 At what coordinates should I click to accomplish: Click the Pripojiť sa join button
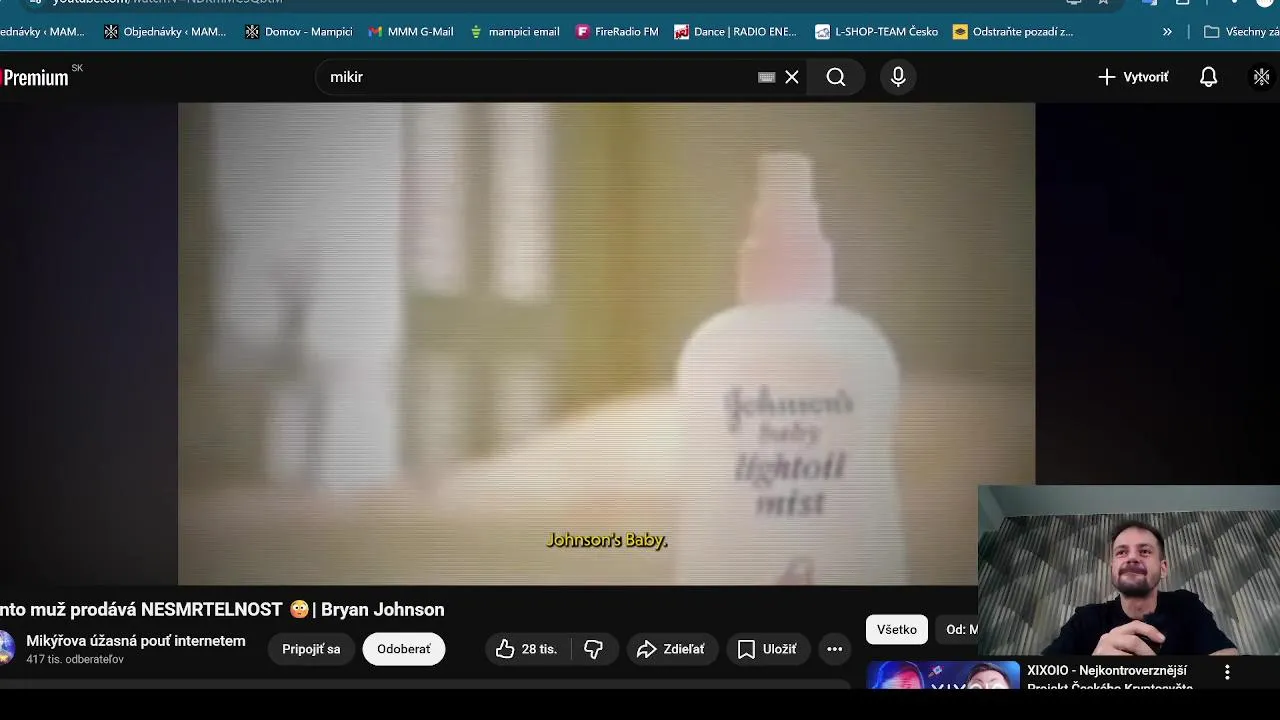coord(311,649)
